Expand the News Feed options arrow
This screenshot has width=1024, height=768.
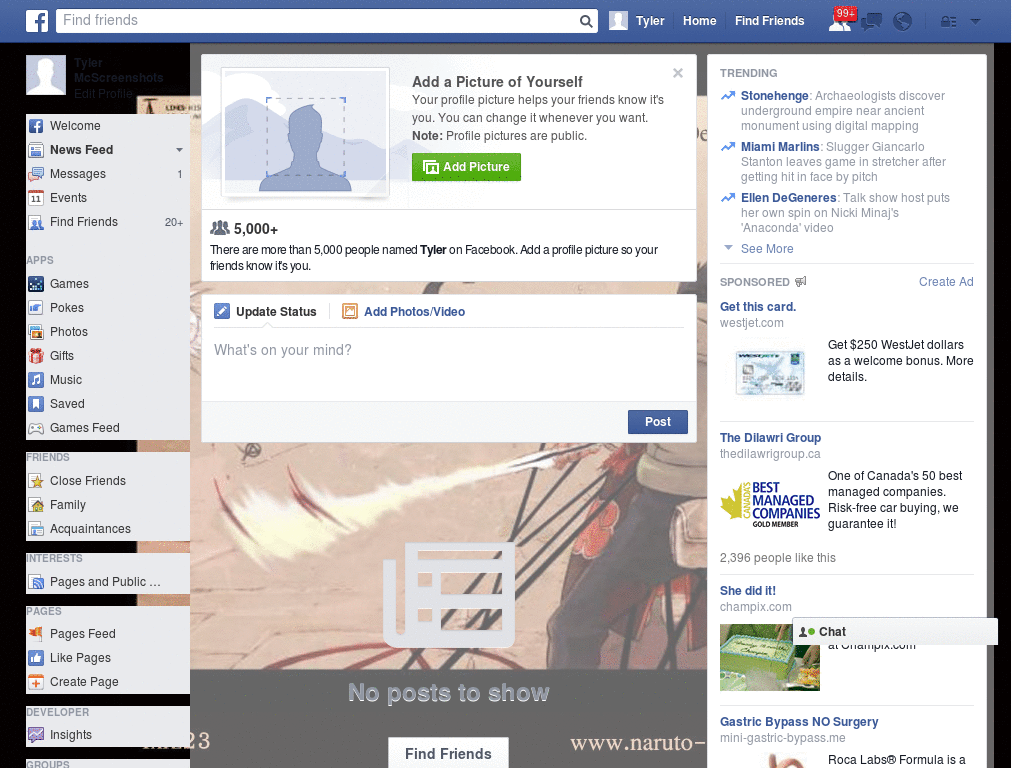tap(179, 150)
